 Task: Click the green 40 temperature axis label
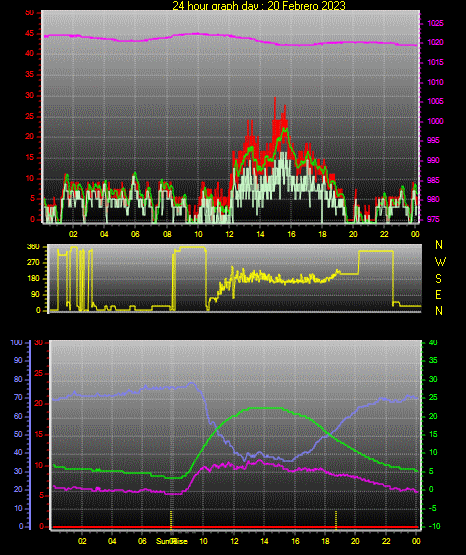(433, 342)
